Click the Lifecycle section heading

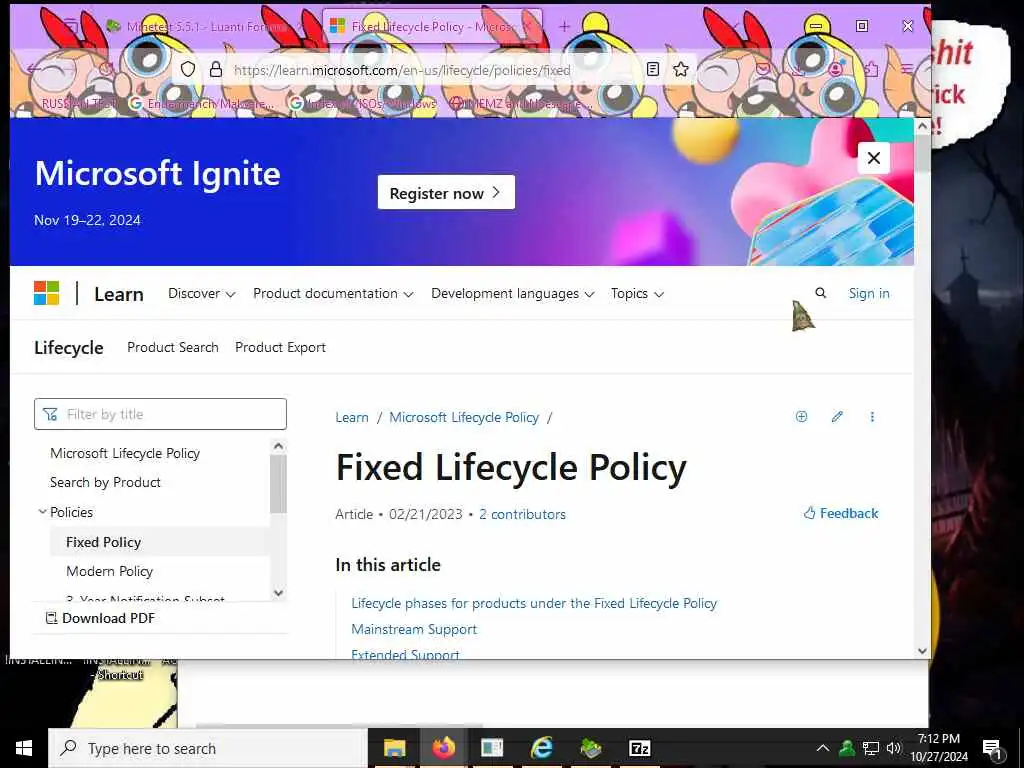(69, 347)
